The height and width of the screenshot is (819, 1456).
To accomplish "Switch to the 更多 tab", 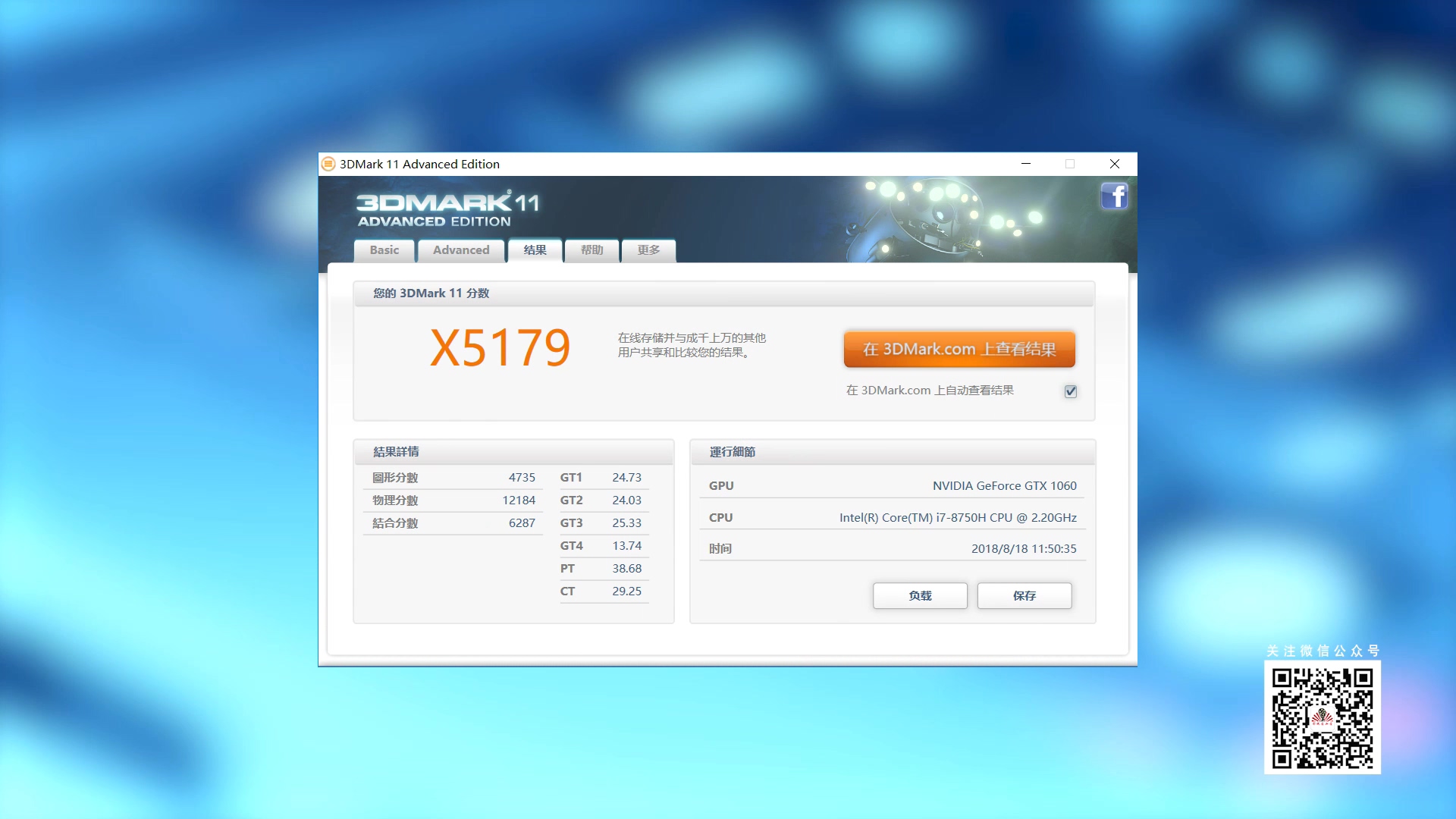I will pos(648,250).
